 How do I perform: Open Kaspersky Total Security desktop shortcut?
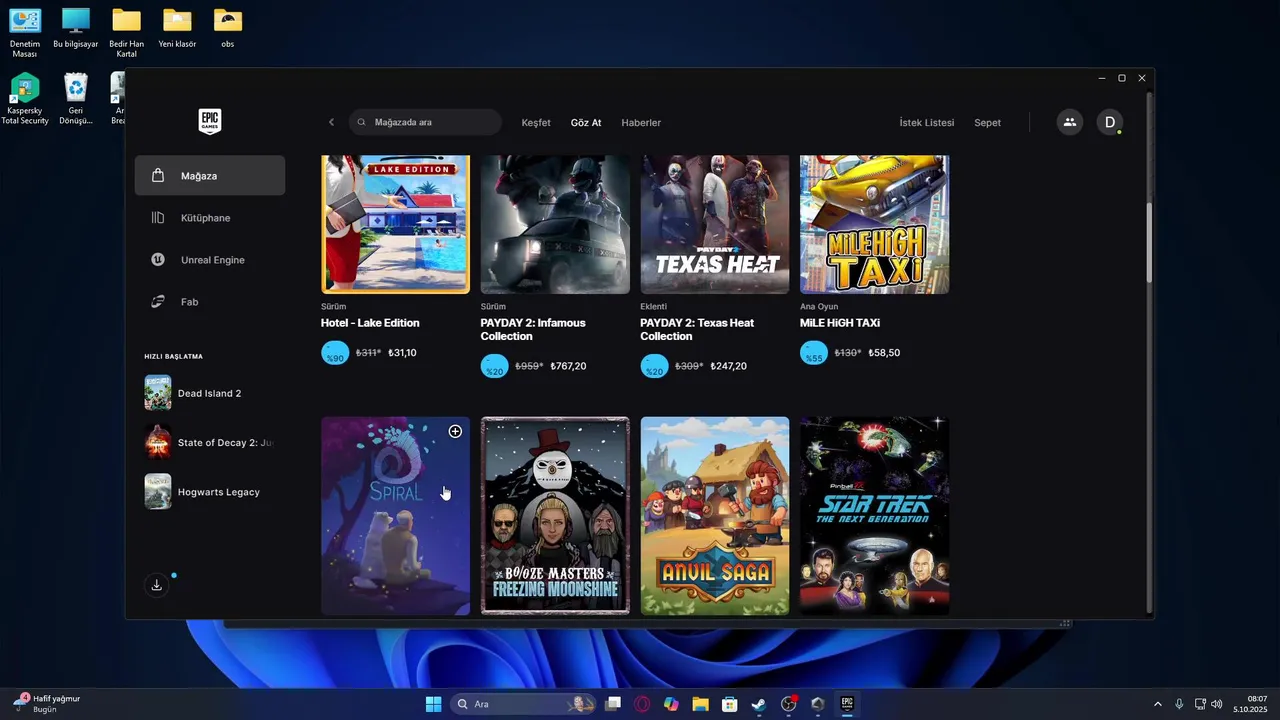coord(25,98)
